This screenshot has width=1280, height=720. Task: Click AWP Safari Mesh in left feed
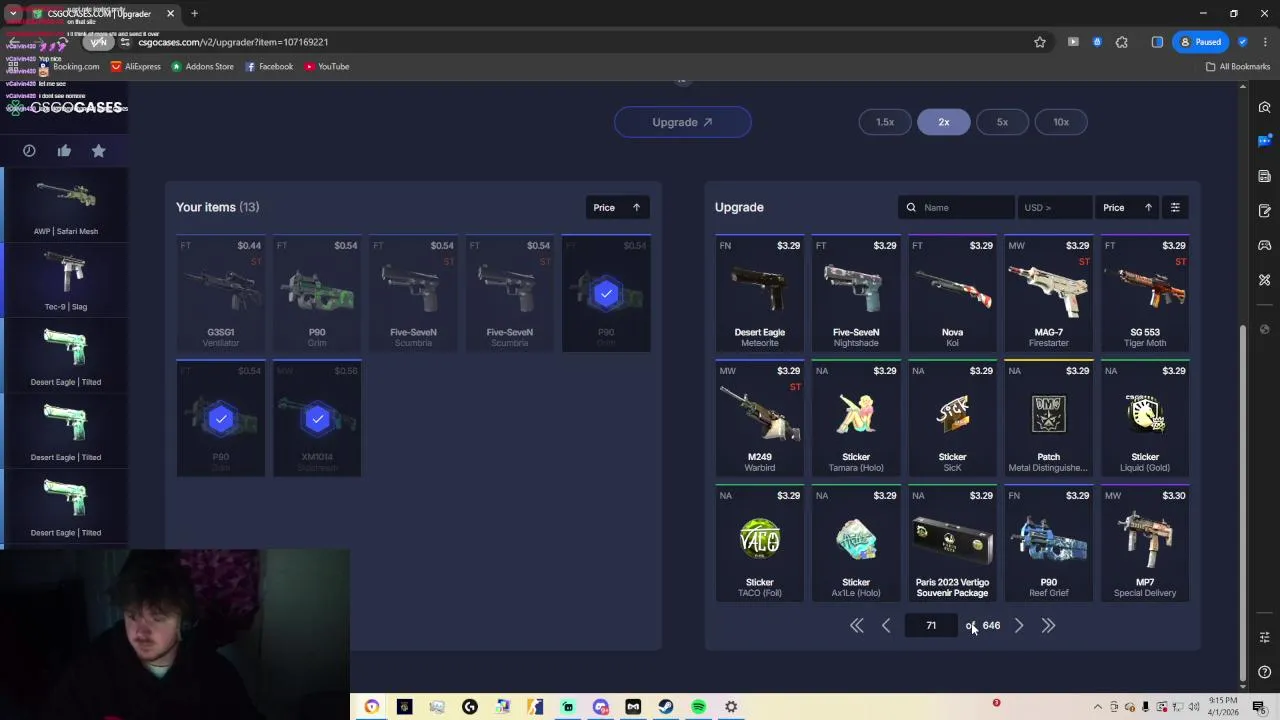[x=66, y=207]
